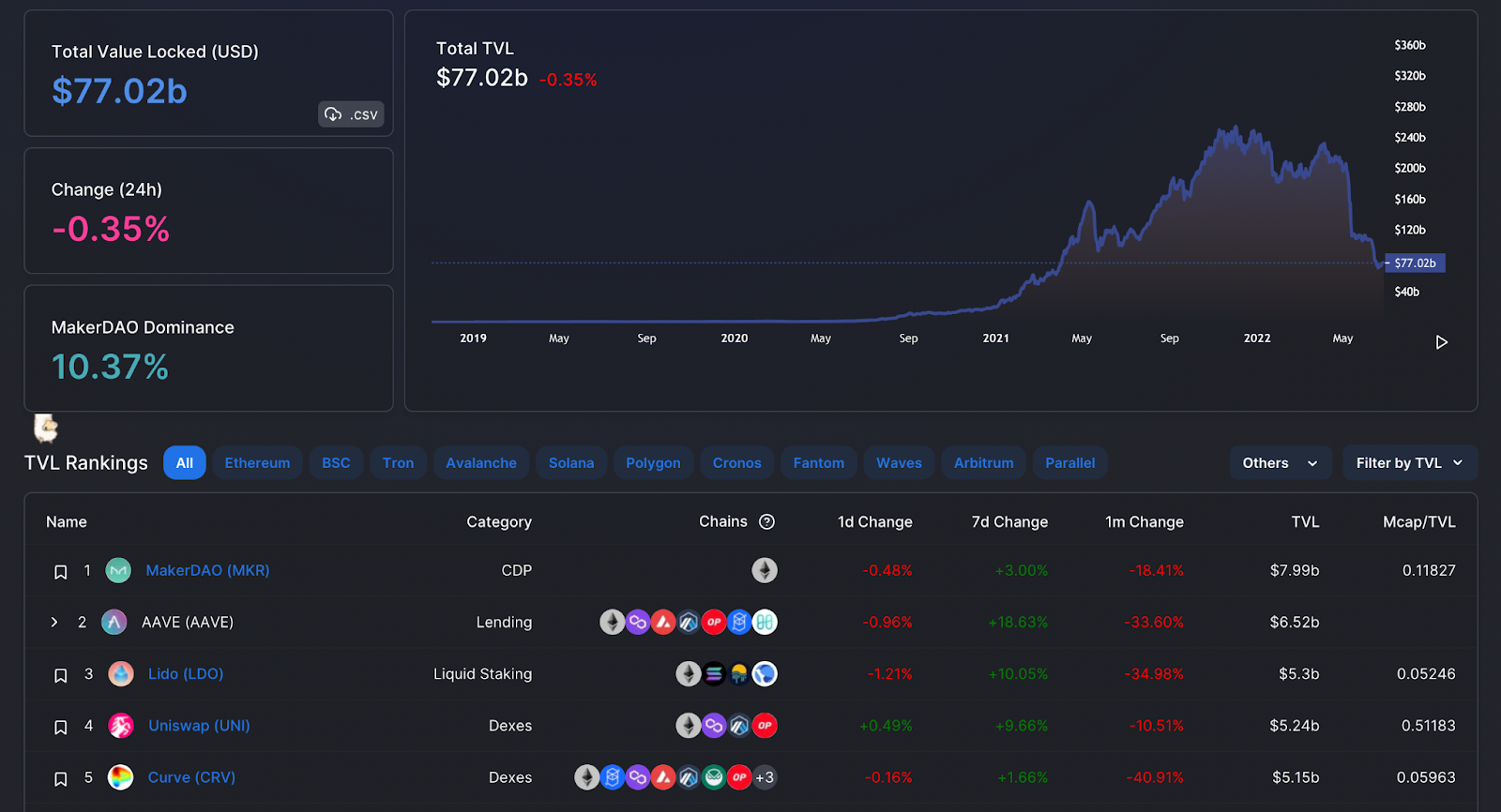1501x812 pixels.
Task: Bookmark the Uniswap (UNI) row
Action: pos(60,727)
